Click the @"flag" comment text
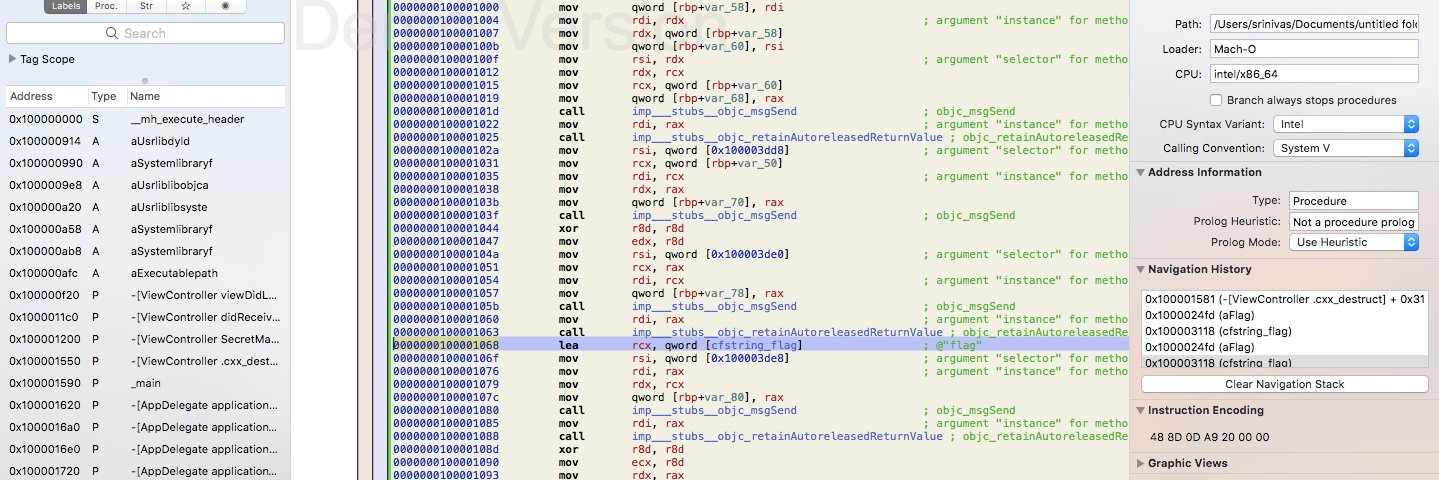The width and height of the screenshot is (1439, 480). pyautogui.click(x=952, y=345)
